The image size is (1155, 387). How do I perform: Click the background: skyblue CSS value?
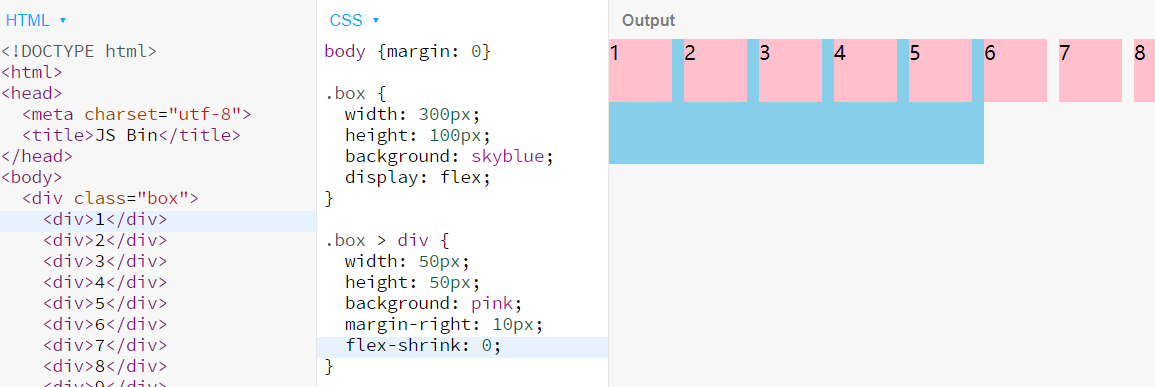tap(510, 157)
